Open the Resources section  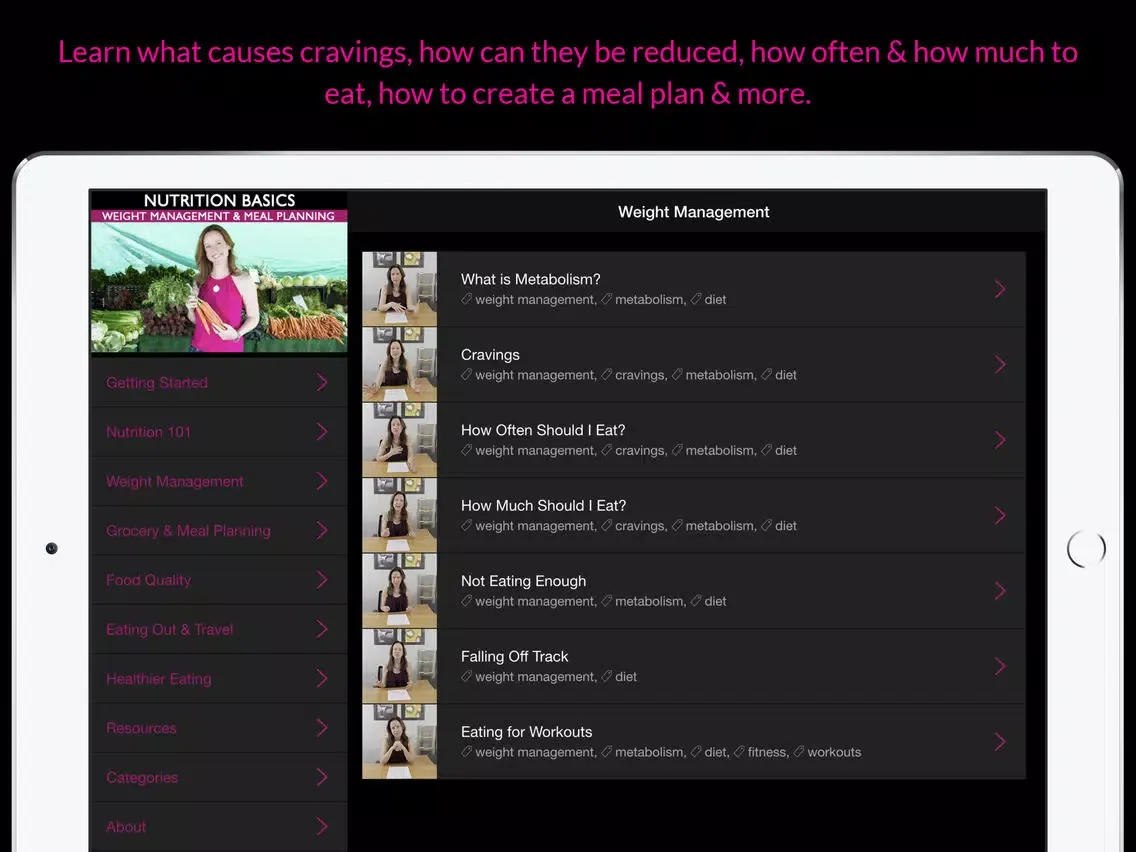click(218, 727)
